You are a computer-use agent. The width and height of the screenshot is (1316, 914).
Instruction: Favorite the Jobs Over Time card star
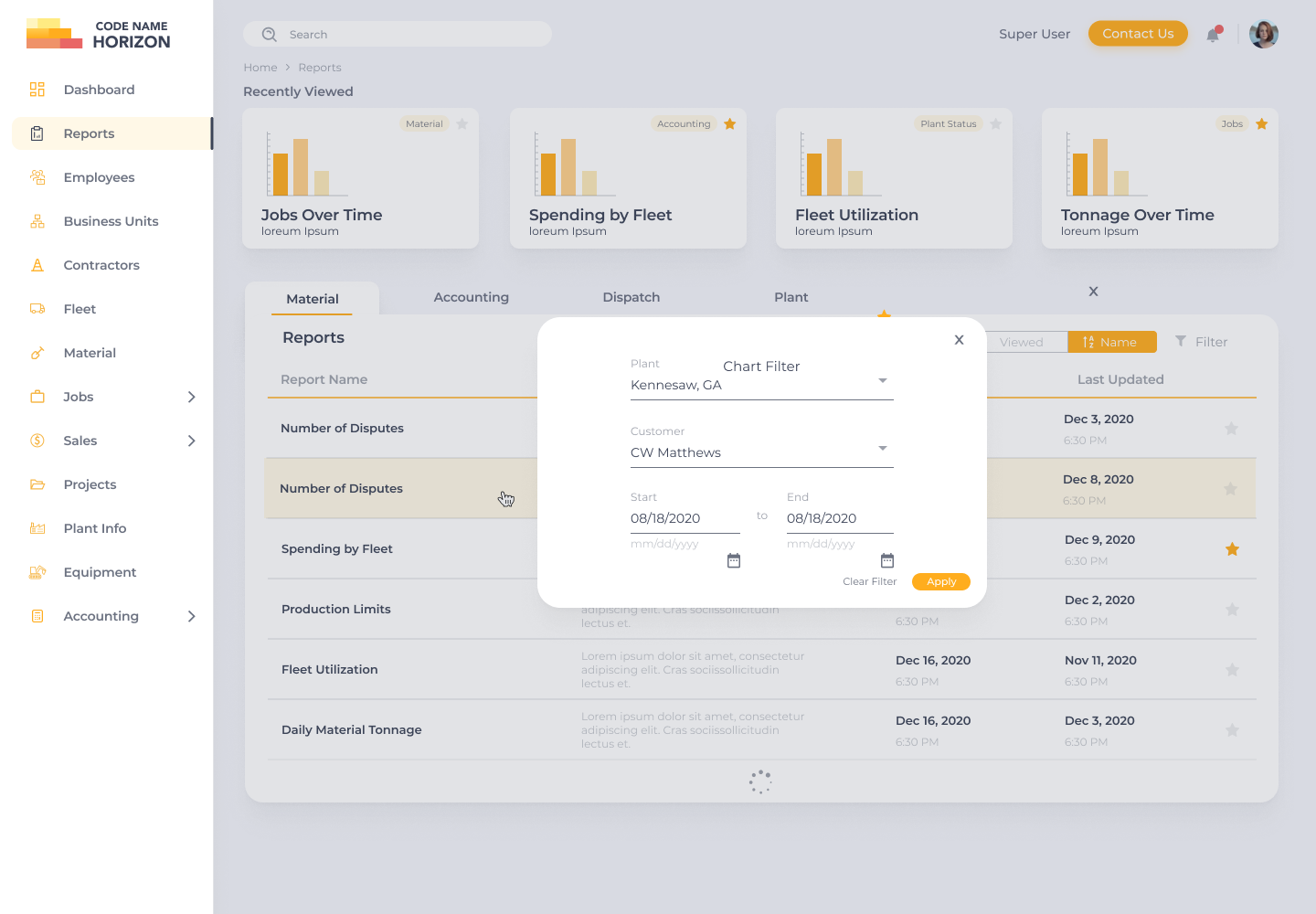pyautogui.click(x=462, y=124)
